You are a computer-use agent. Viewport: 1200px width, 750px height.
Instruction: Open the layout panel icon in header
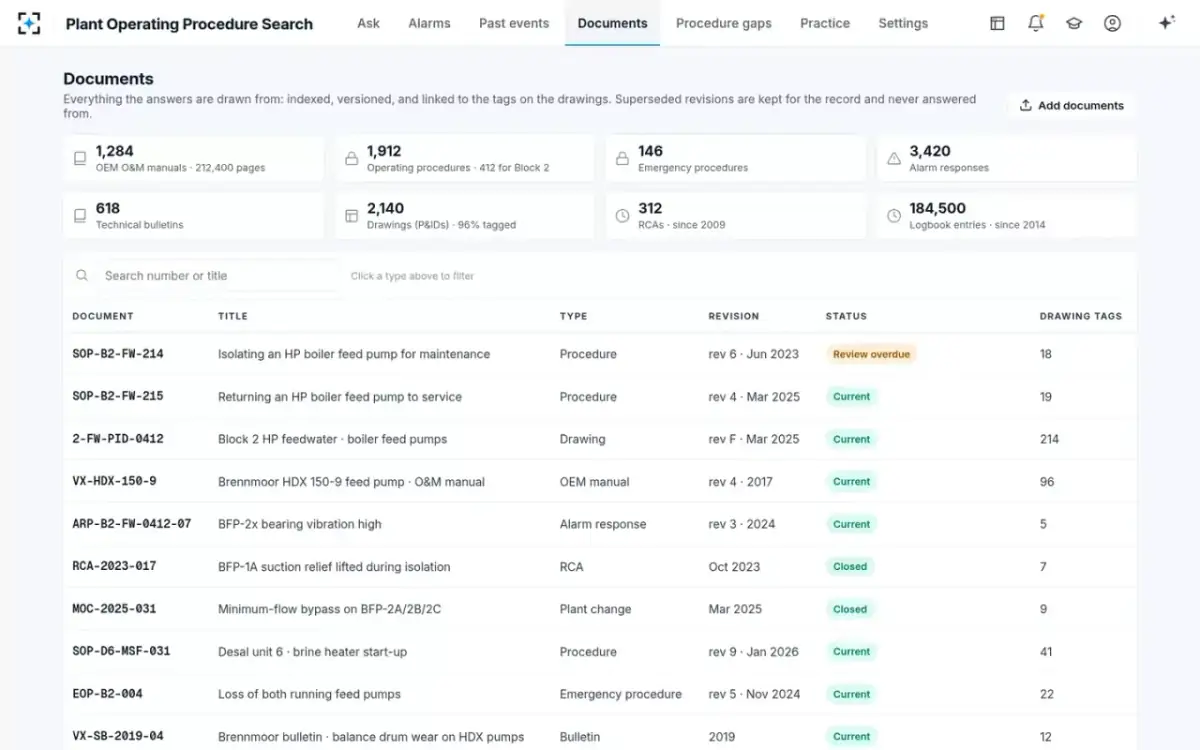point(997,23)
